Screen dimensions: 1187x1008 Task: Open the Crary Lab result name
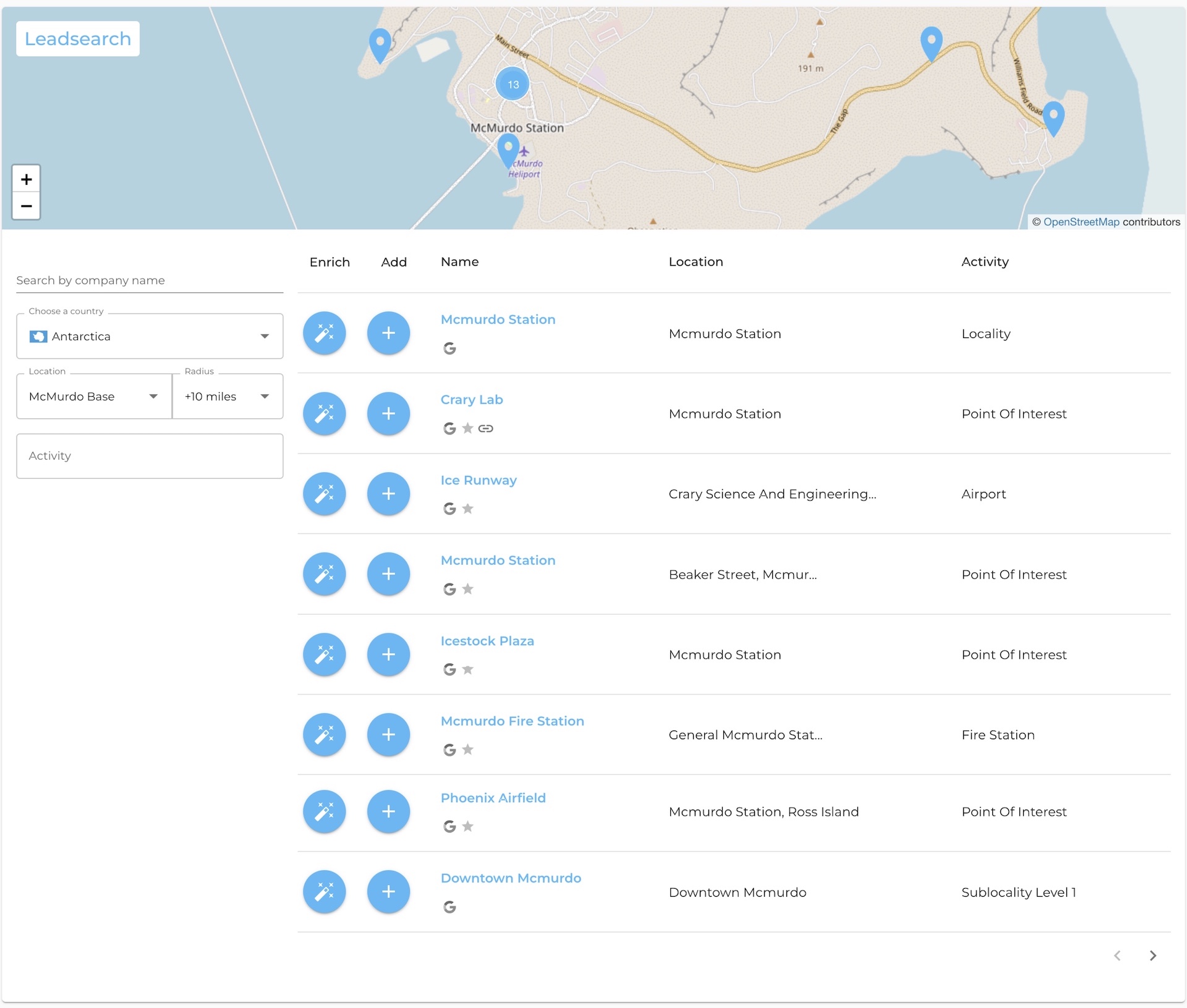[x=472, y=400]
